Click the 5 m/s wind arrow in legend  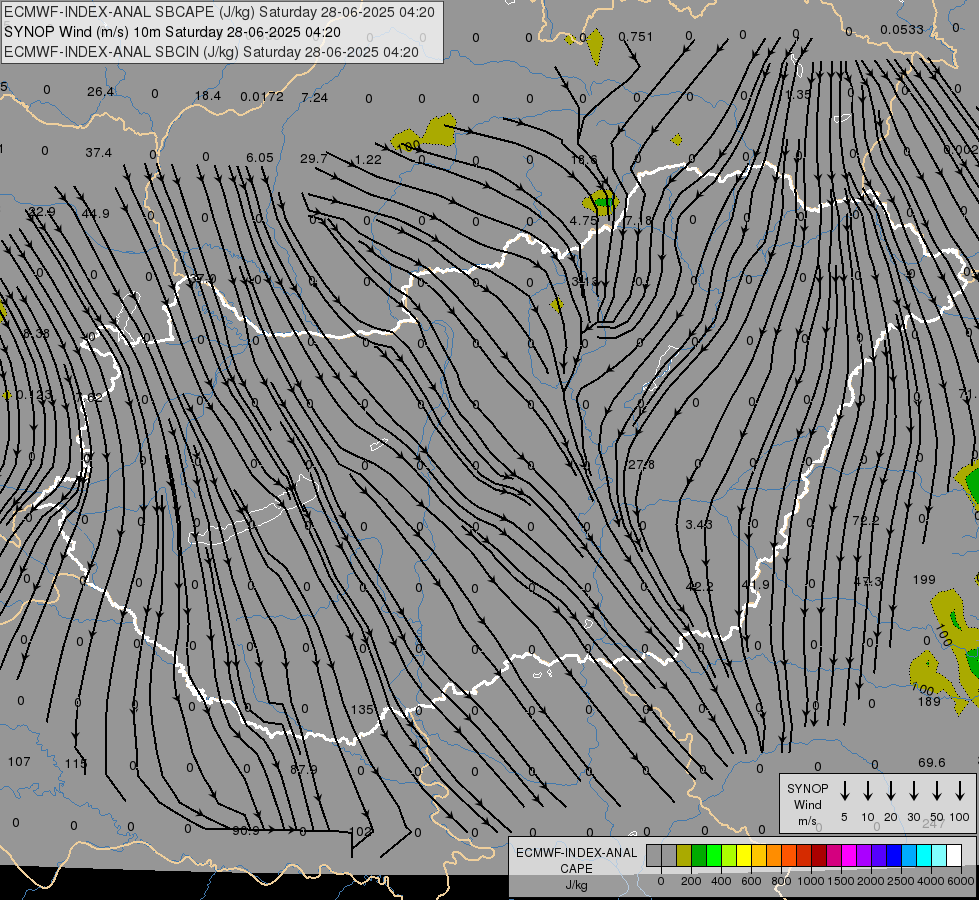[x=844, y=790]
